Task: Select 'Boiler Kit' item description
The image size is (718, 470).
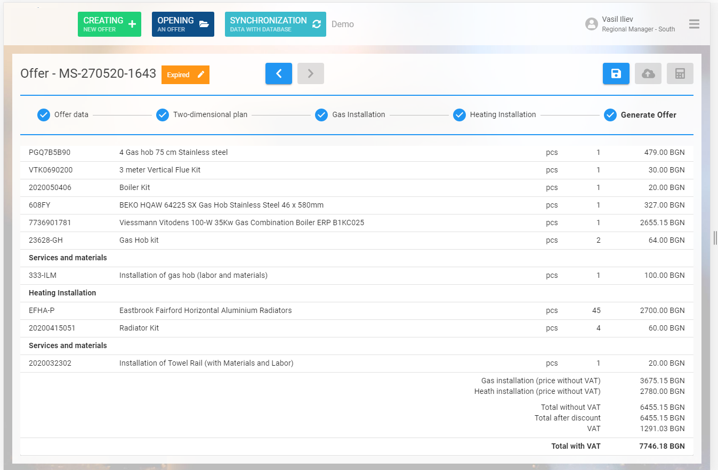Action: point(135,187)
